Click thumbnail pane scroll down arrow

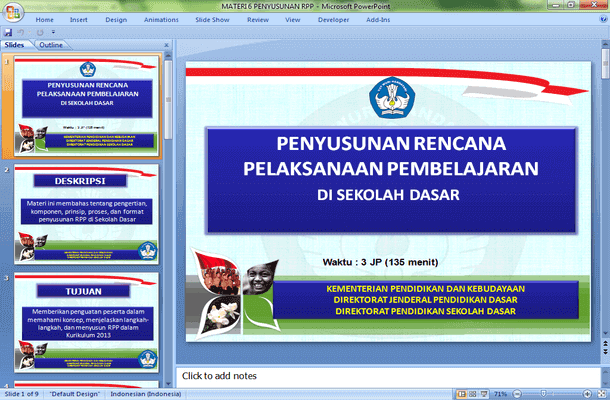[x=168, y=384]
